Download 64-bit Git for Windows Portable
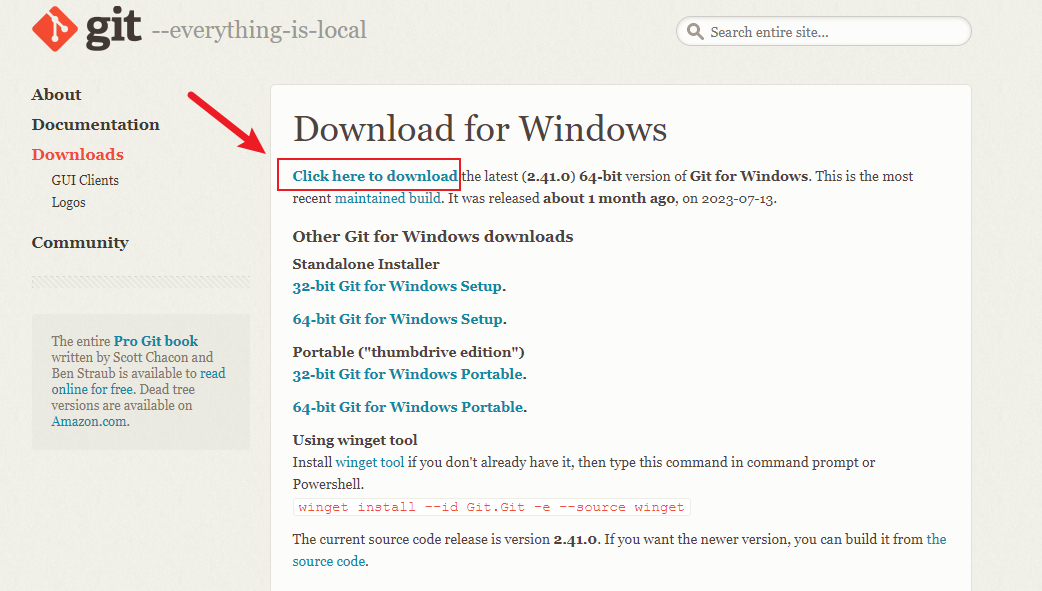 408,407
